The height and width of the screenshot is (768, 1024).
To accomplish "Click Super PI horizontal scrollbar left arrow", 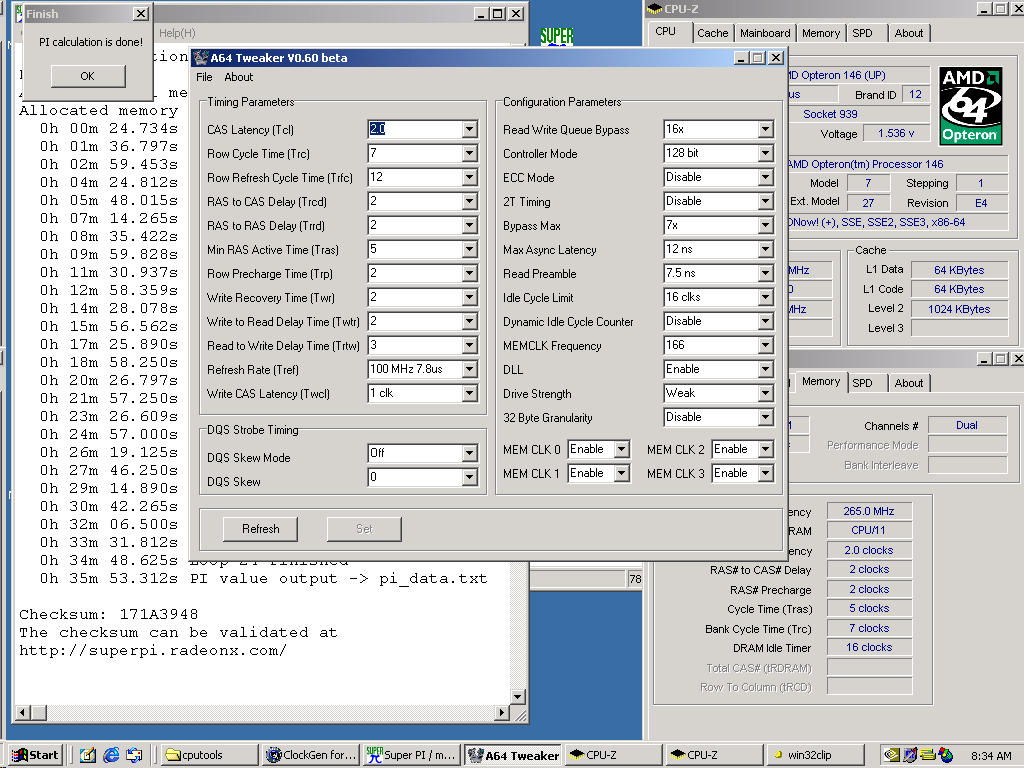I will (22, 712).
